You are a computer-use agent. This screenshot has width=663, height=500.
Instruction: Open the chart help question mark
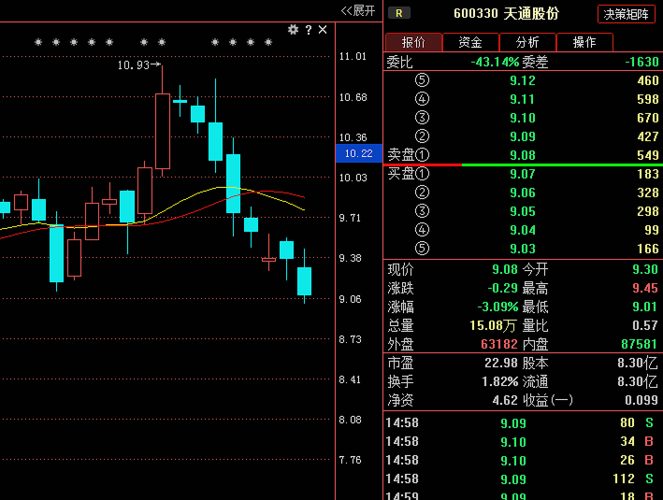(x=308, y=30)
